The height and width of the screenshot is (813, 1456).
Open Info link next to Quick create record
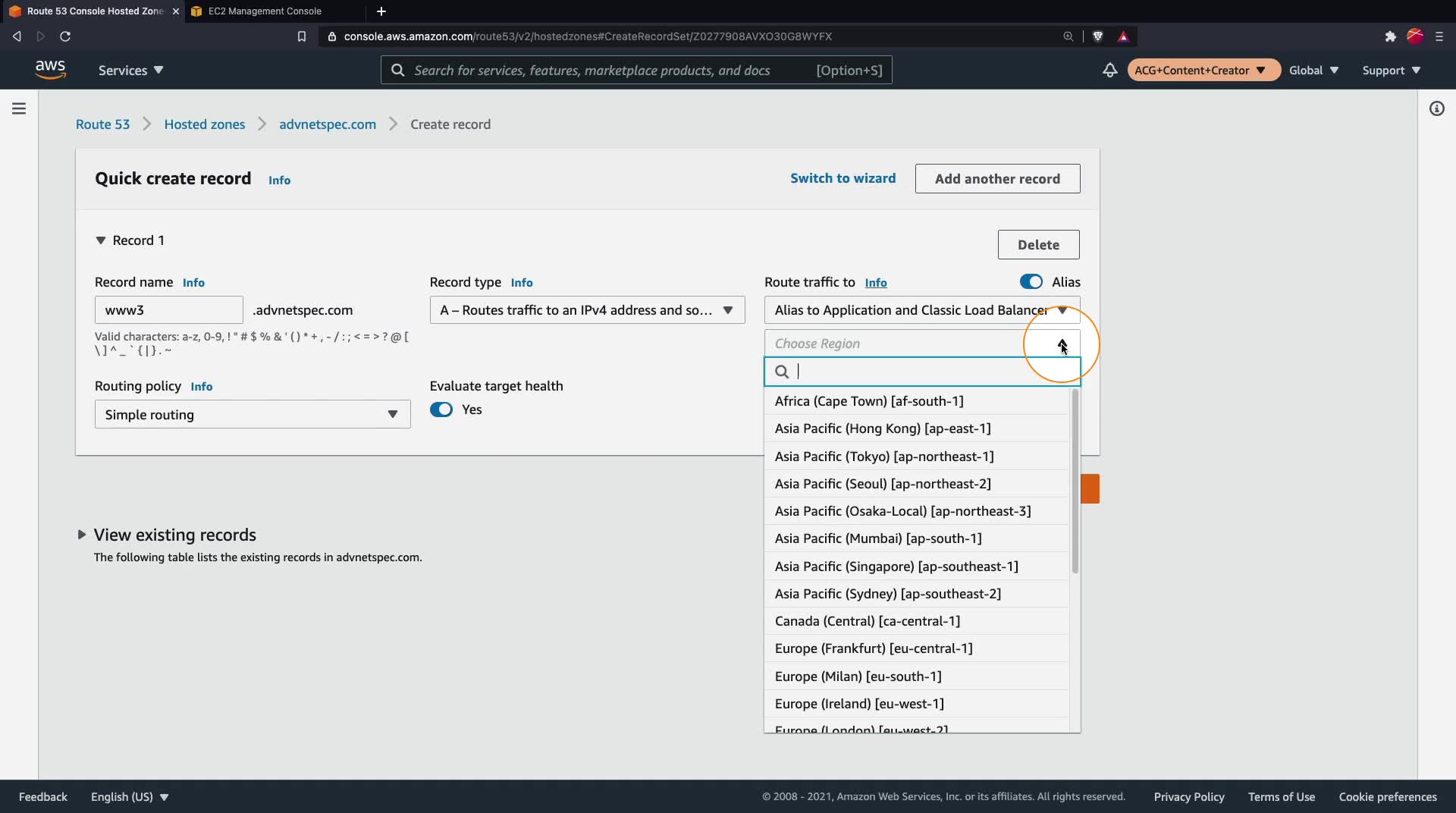pos(279,180)
